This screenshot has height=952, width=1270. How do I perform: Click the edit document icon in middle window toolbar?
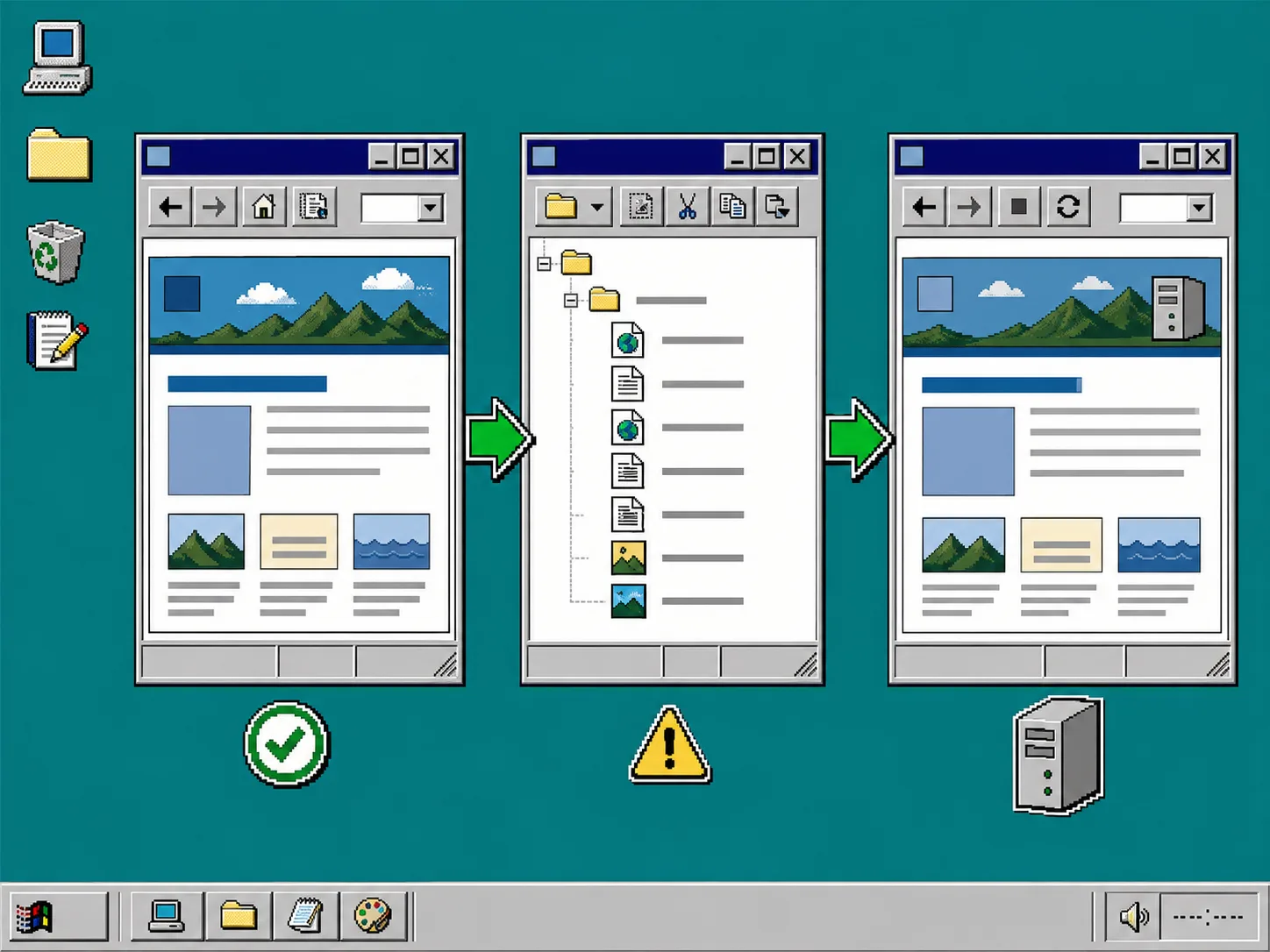click(641, 207)
